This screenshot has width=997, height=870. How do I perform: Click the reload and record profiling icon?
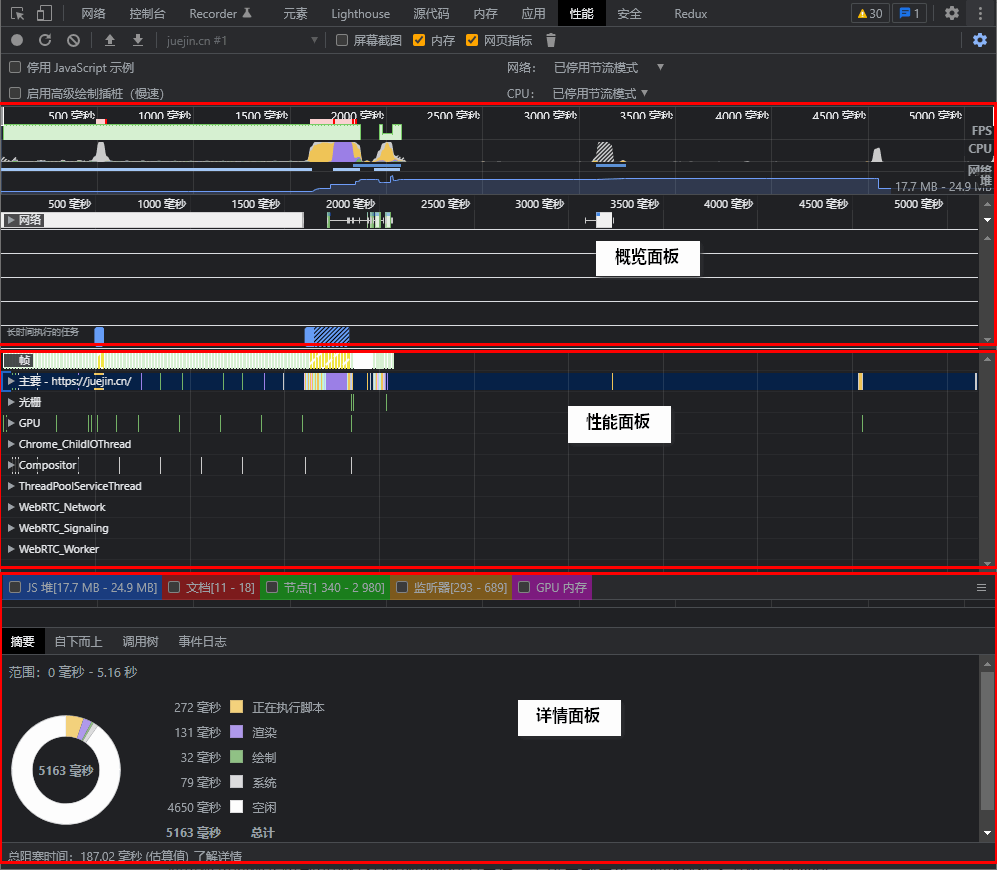[x=45, y=40]
